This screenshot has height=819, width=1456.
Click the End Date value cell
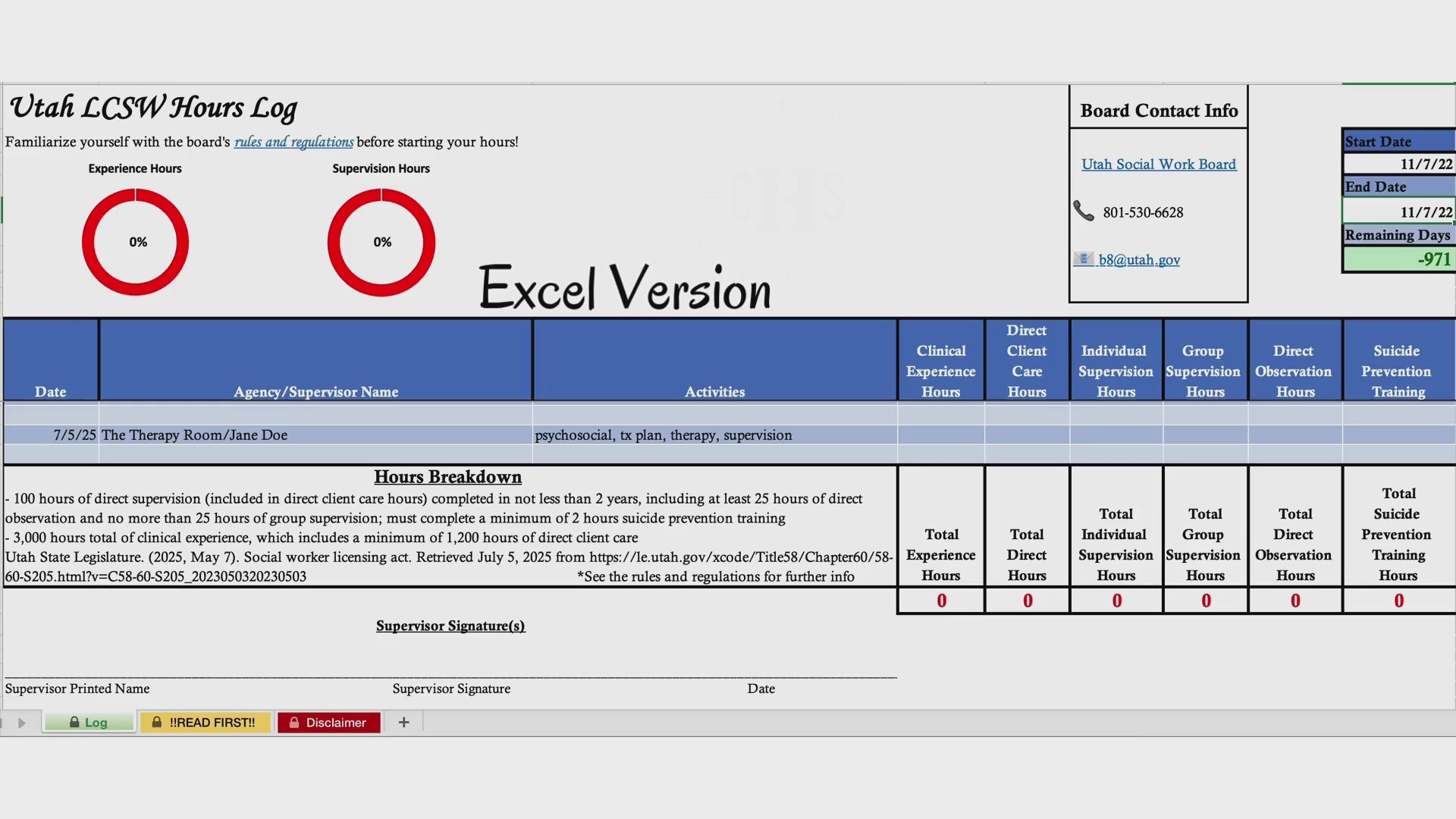click(x=1399, y=212)
